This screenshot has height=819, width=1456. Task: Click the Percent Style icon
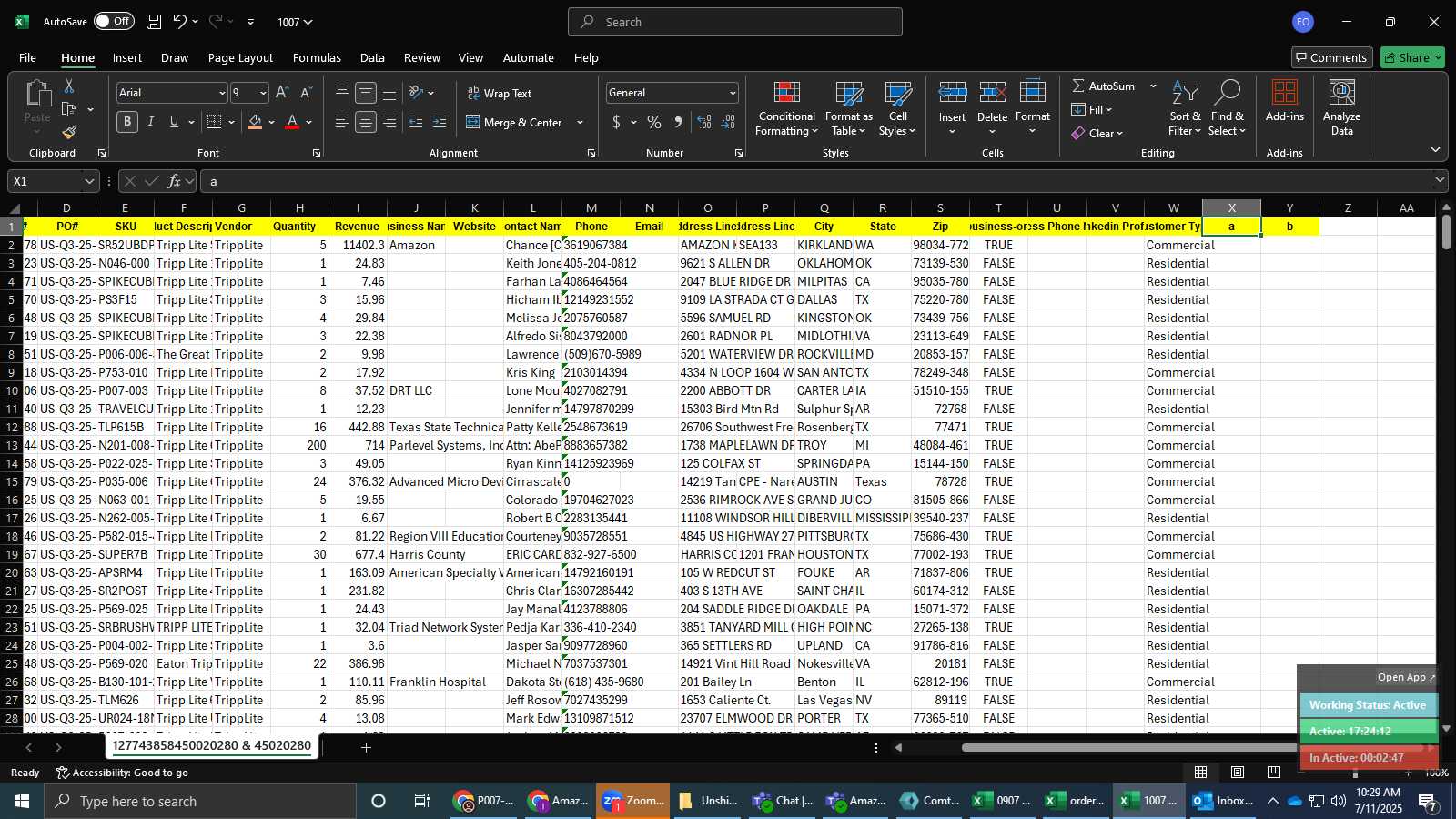(654, 122)
